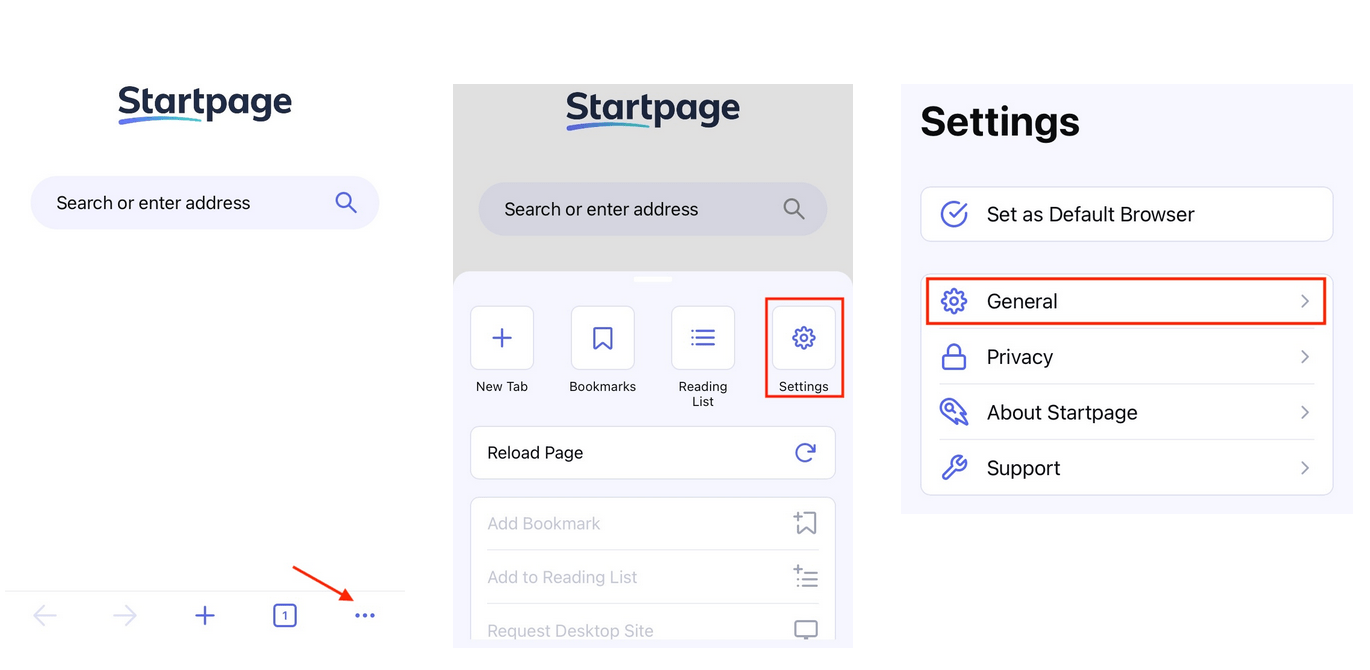Tap the gear icon in the General row
The height and width of the screenshot is (670, 1370).
tap(954, 301)
